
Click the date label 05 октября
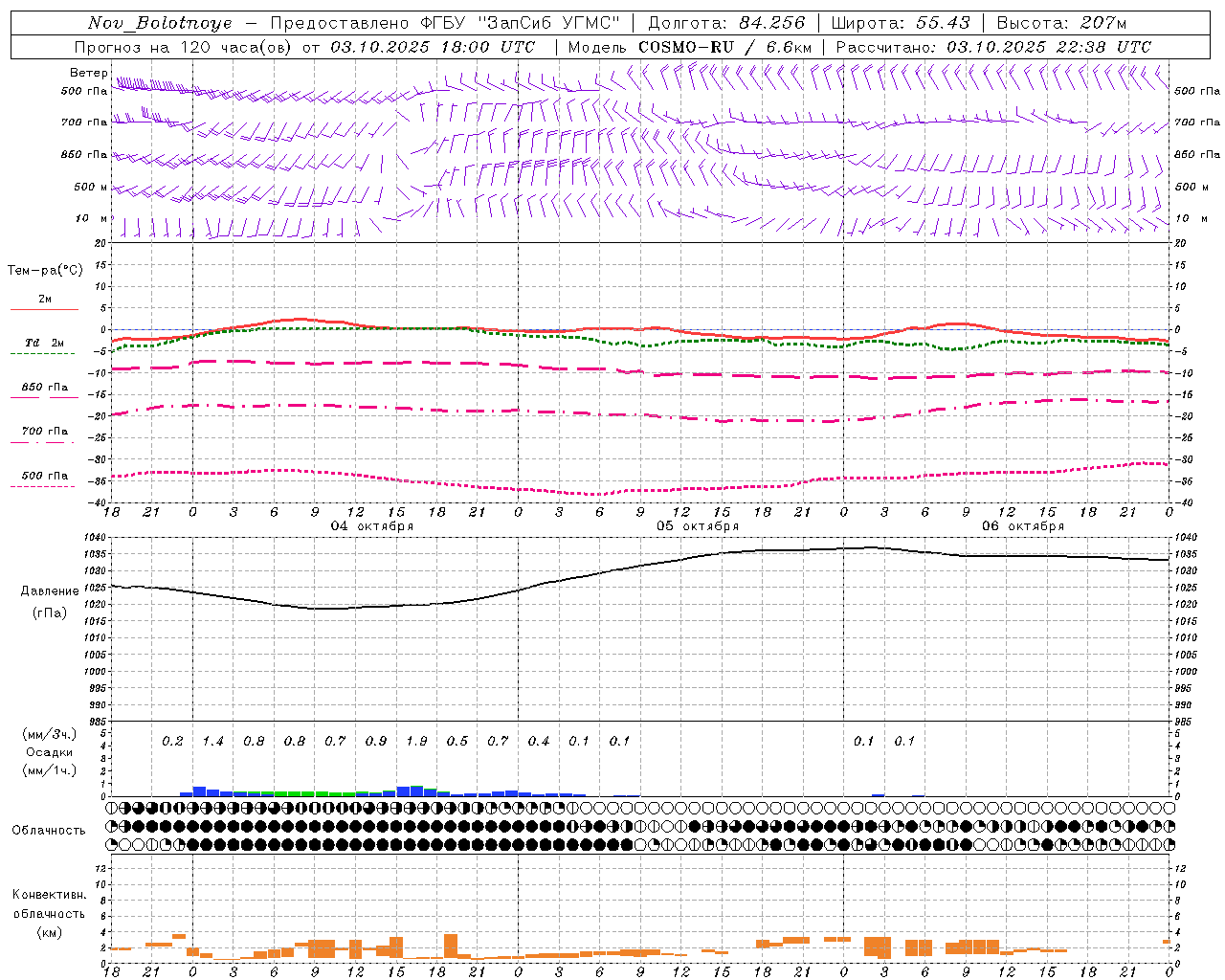tap(698, 526)
